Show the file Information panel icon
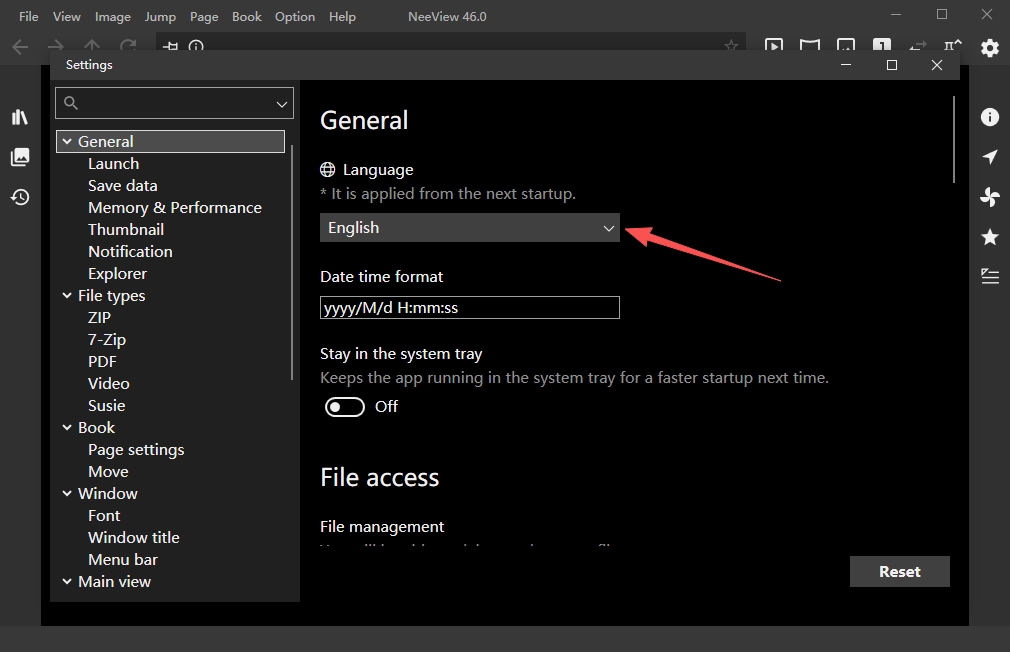Screen dimensions: 1010x652 click(x=989, y=117)
